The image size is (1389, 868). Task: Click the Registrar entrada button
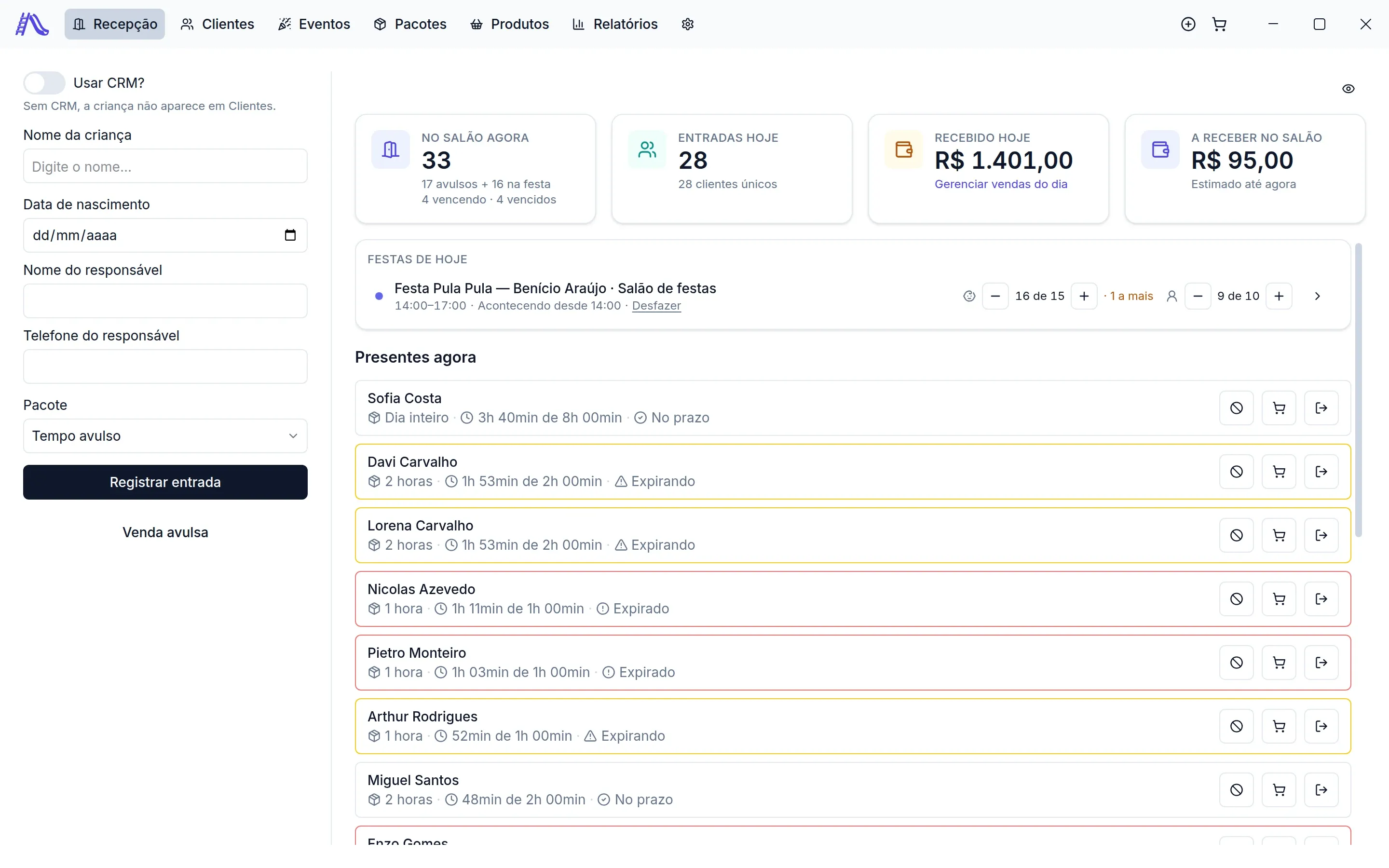(165, 482)
